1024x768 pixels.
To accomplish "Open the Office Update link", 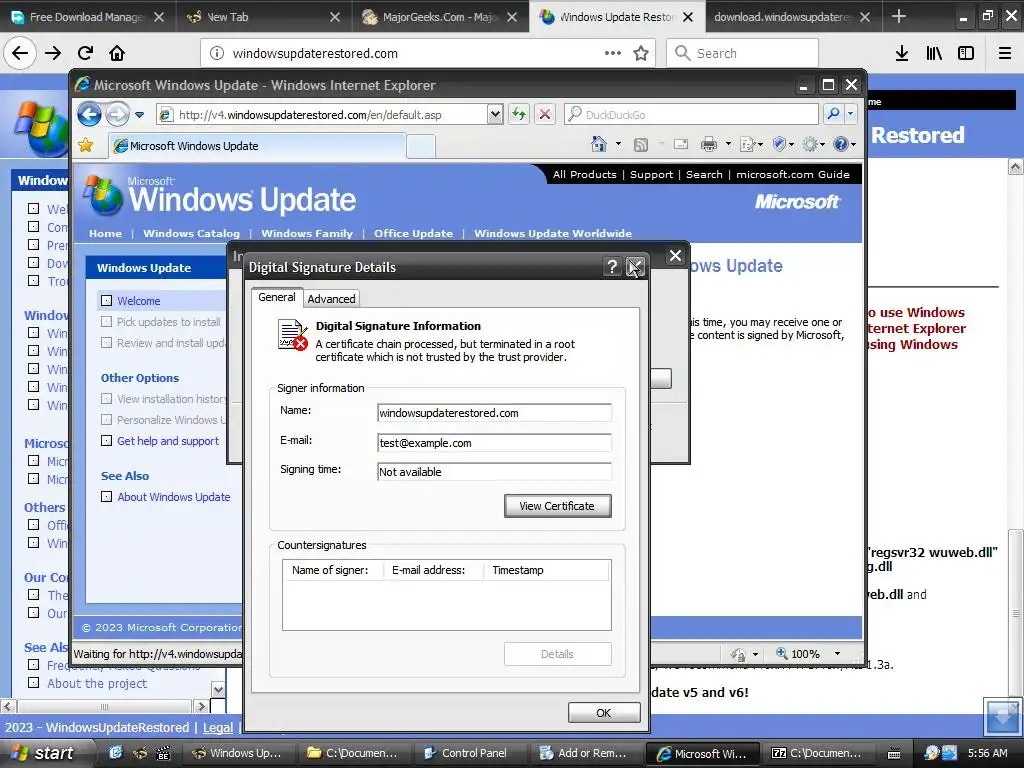I will (x=413, y=233).
